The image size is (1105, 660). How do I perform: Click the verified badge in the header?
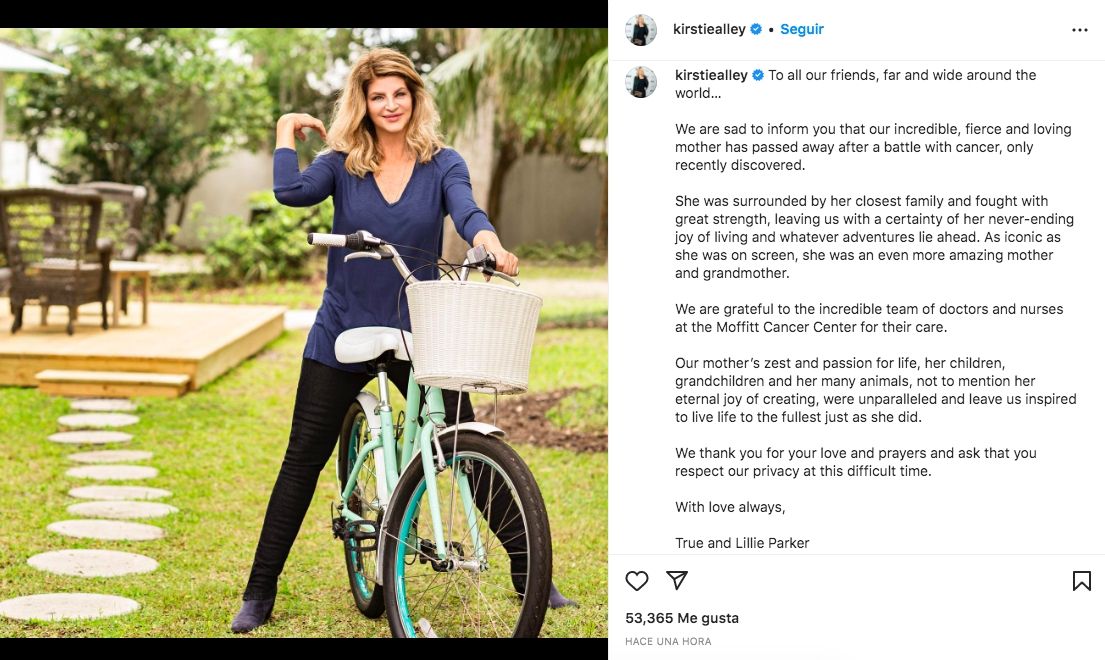coord(756,29)
